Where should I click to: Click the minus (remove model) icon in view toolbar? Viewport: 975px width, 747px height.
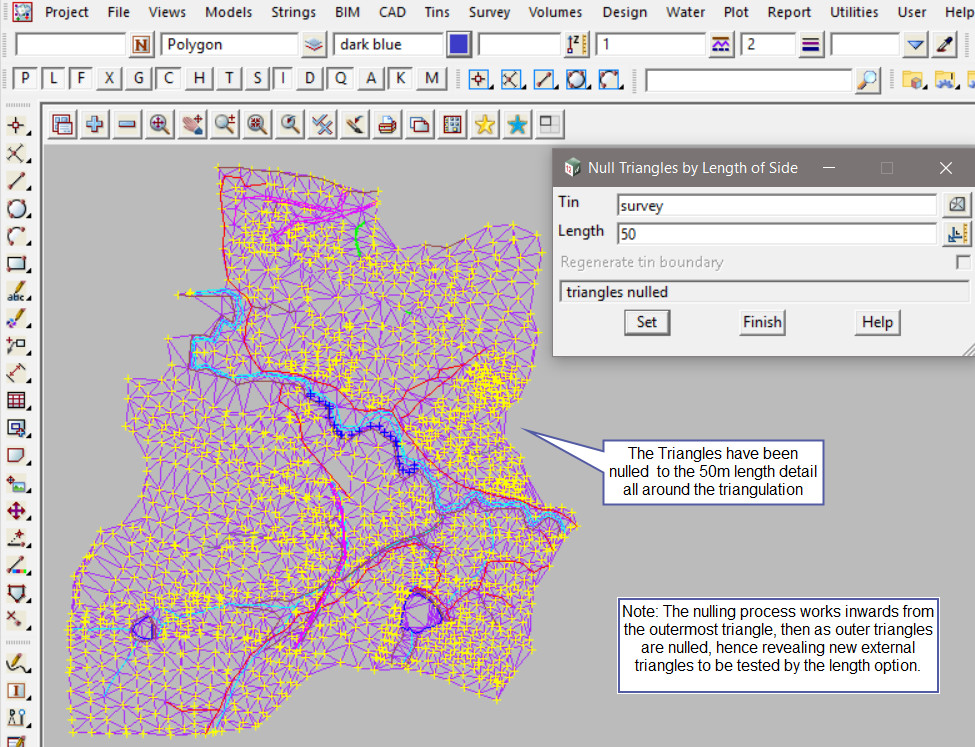click(x=127, y=124)
